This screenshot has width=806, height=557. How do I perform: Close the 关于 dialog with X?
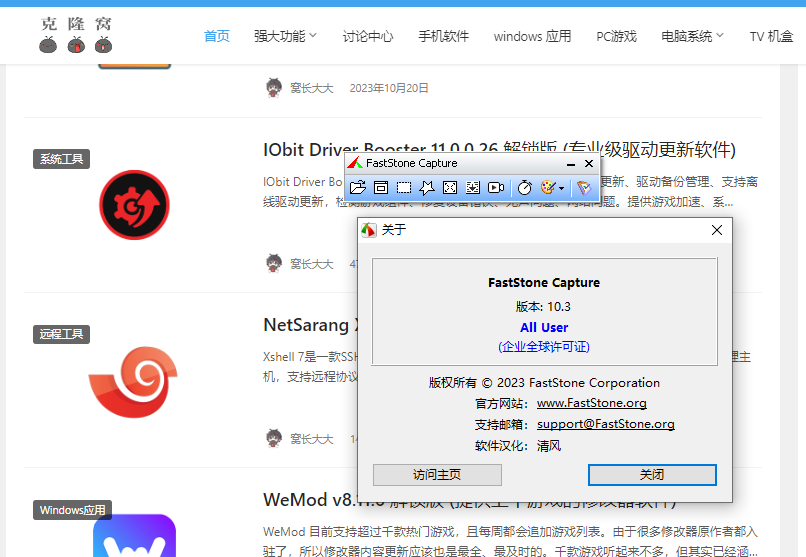[717, 230]
